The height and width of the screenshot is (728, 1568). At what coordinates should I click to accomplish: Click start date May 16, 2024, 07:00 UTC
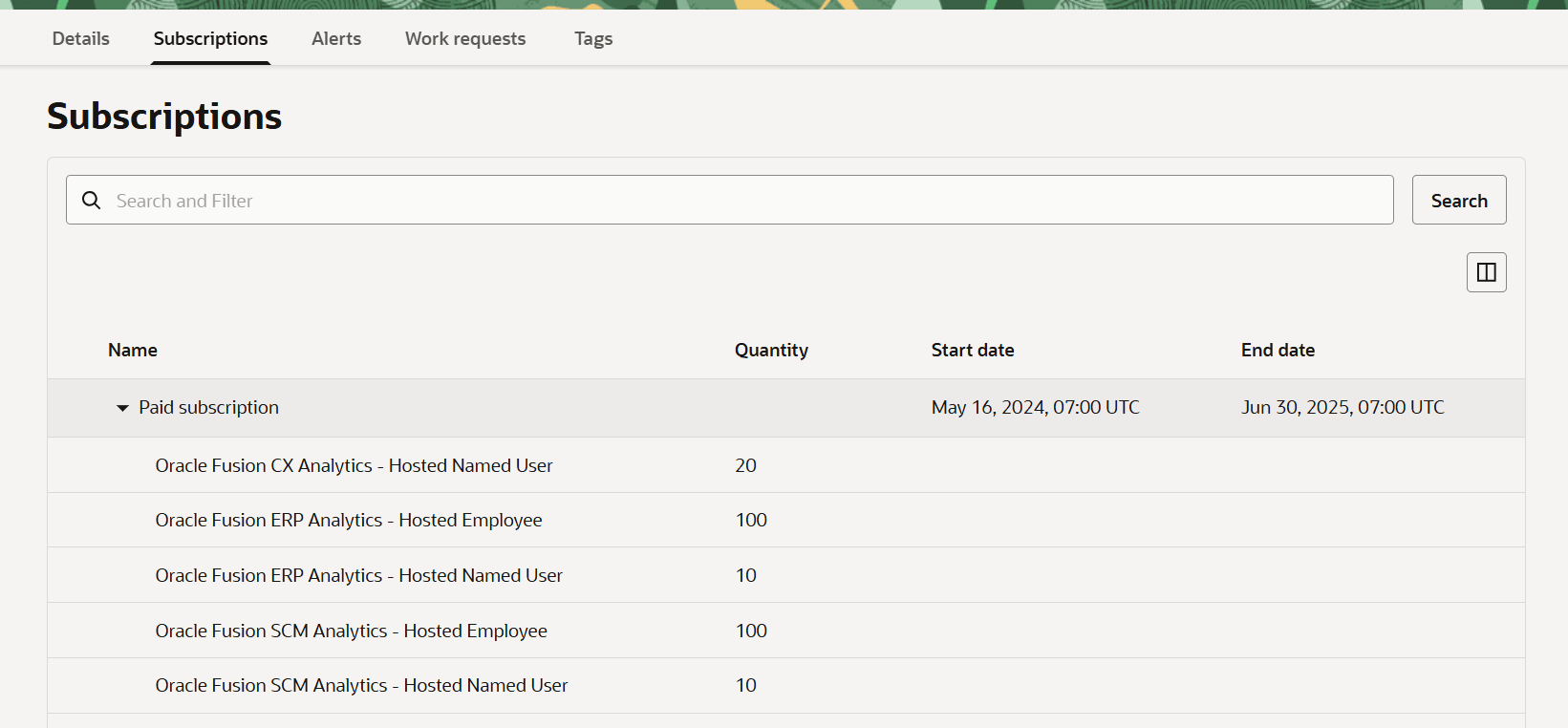point(1036,407)
